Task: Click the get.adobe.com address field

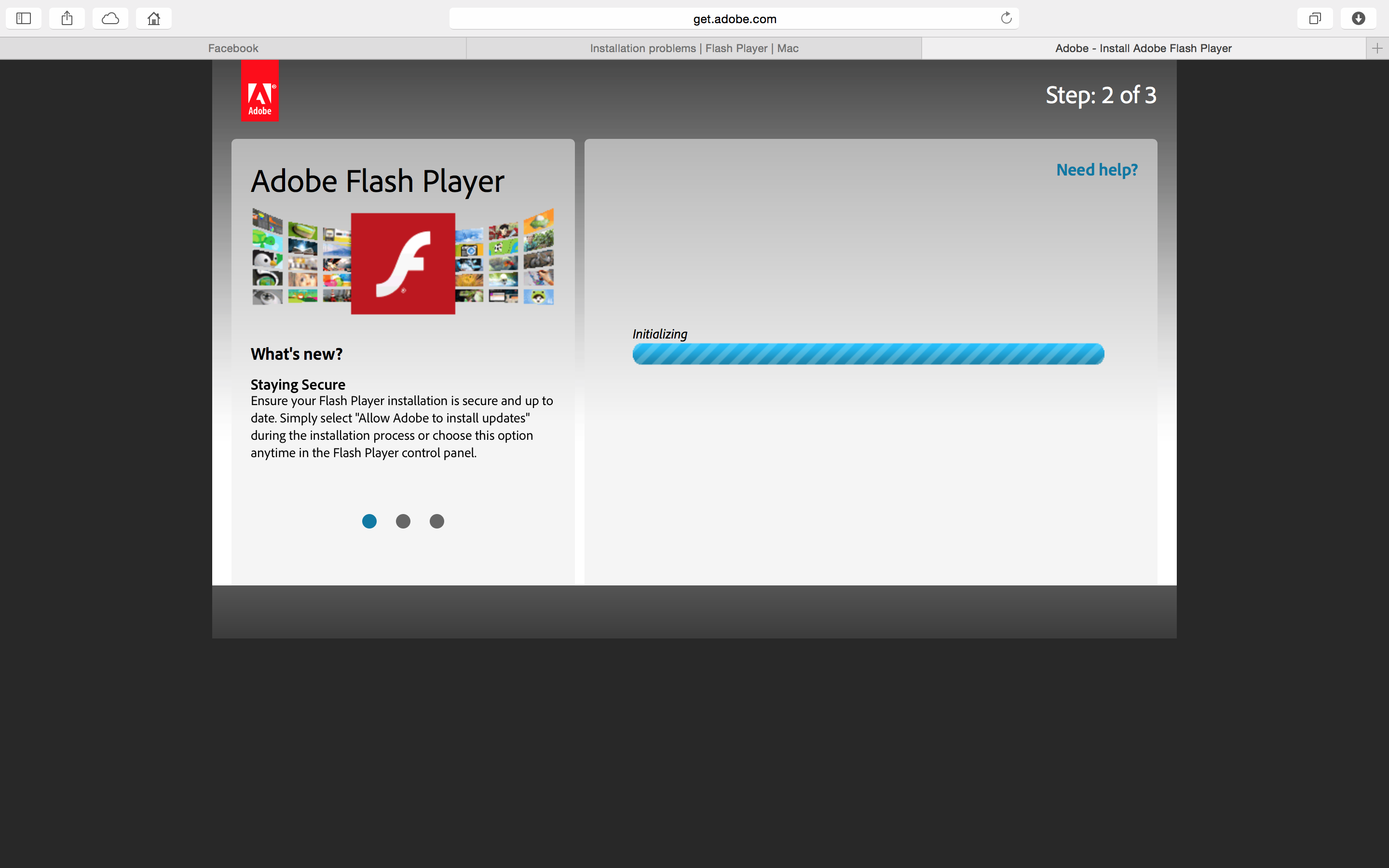Action: [734, 18]
